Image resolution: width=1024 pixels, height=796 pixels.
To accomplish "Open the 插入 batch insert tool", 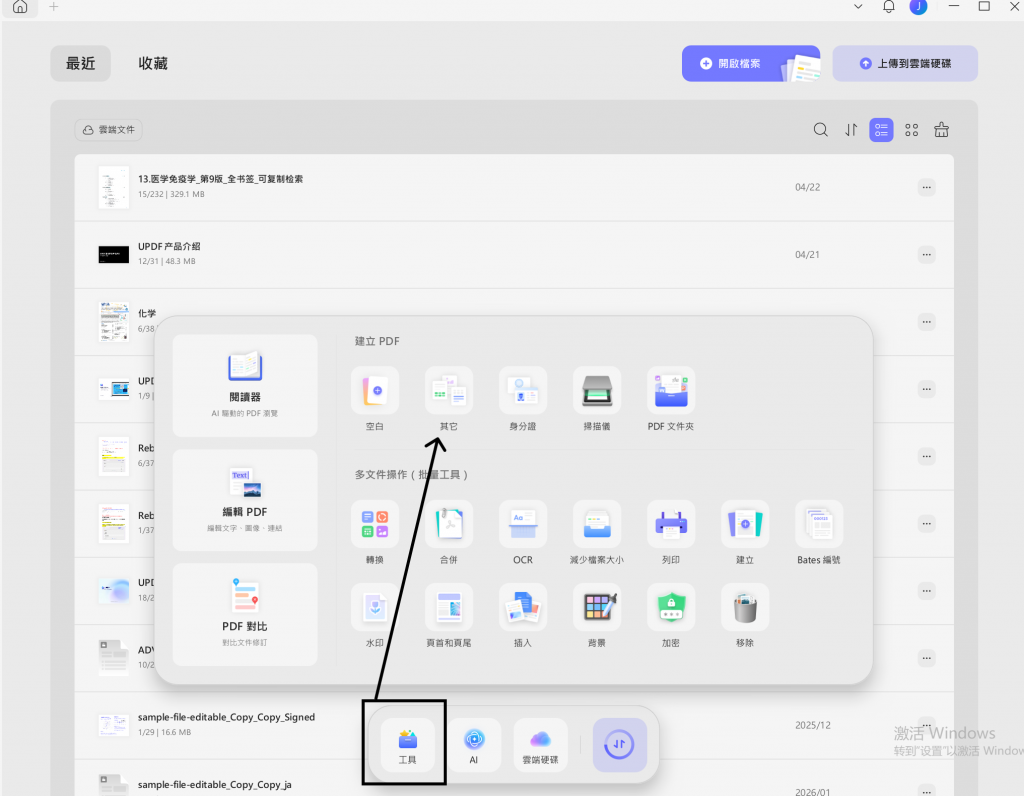I will point(522,607).
